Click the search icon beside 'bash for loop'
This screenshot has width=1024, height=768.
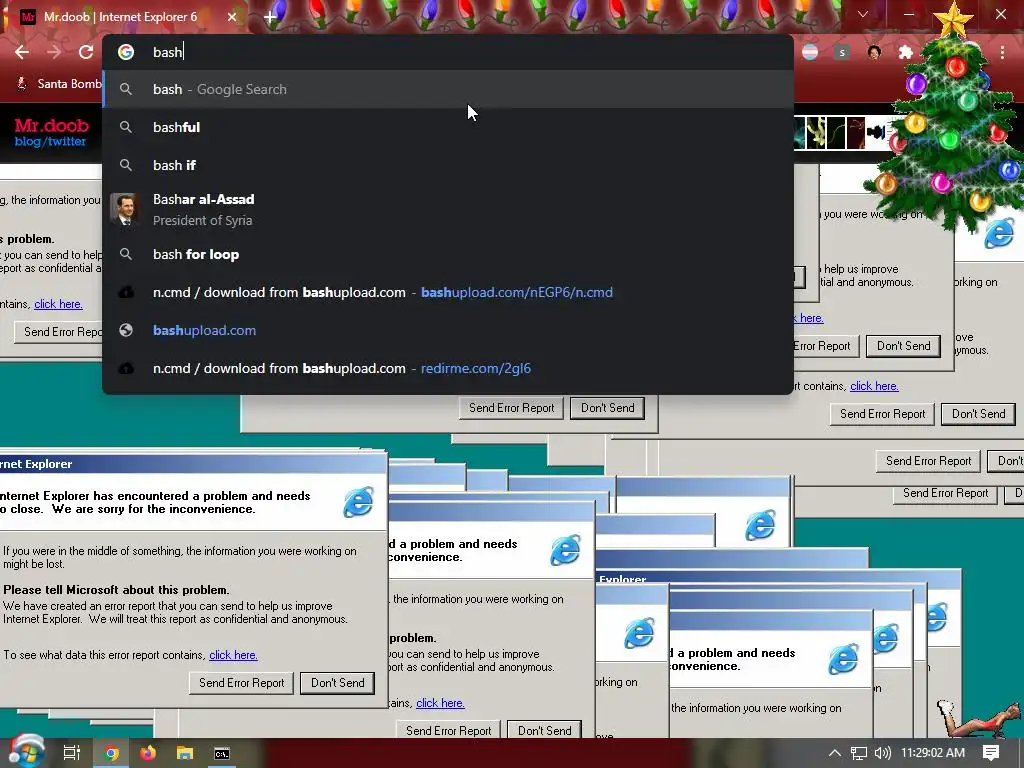point(126,254)
